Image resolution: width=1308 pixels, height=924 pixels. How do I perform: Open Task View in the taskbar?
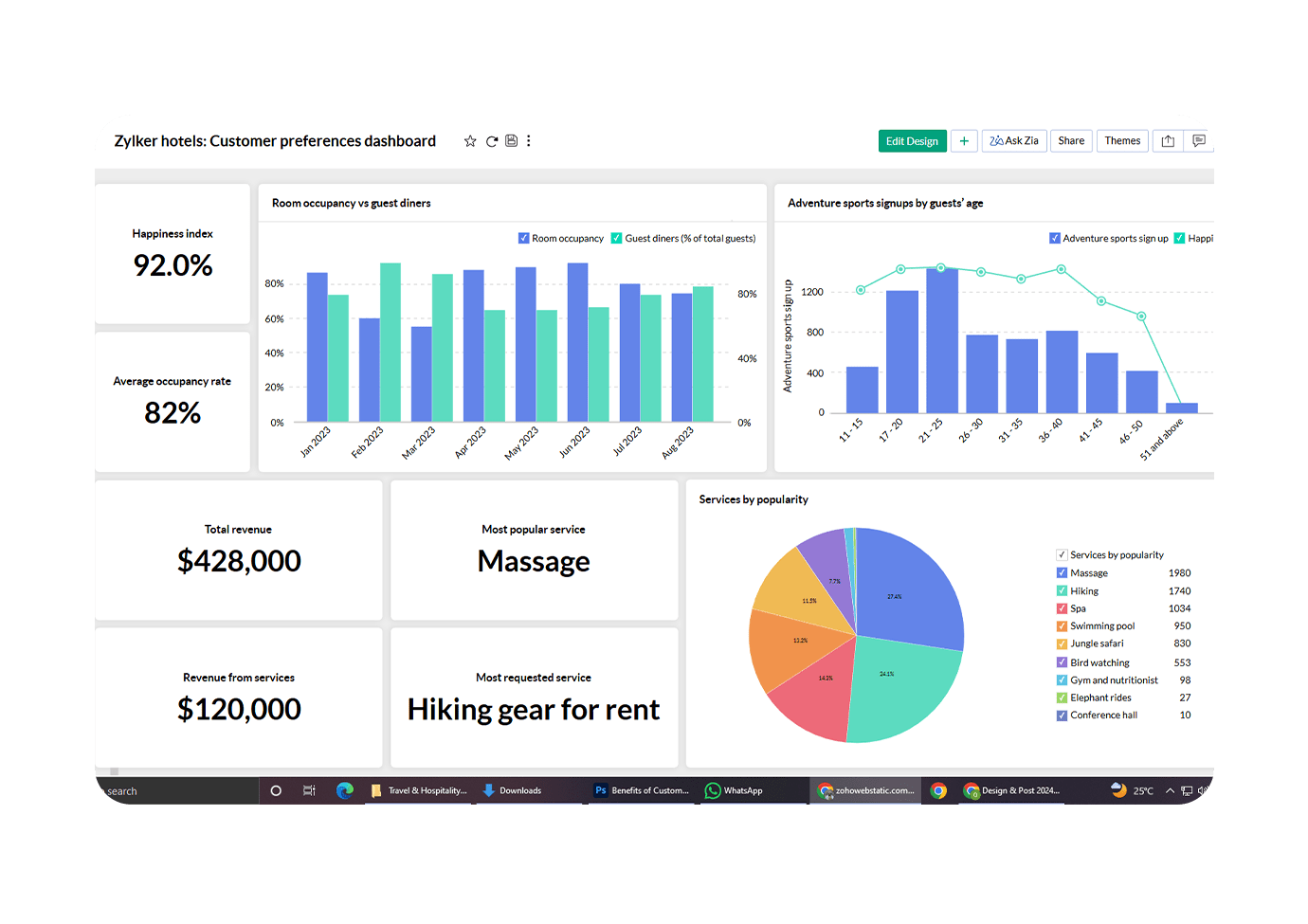point(309,790)
